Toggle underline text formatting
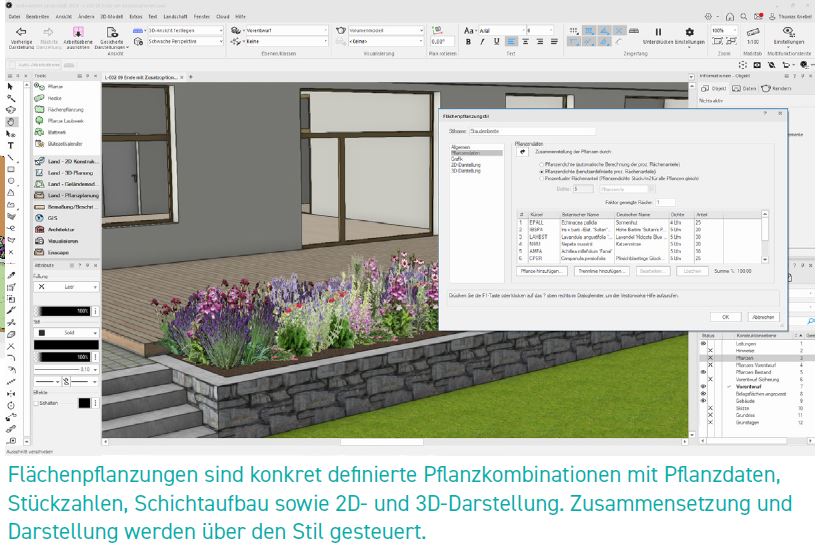Viewport: 822px width, 547px height. coord(496,41)
